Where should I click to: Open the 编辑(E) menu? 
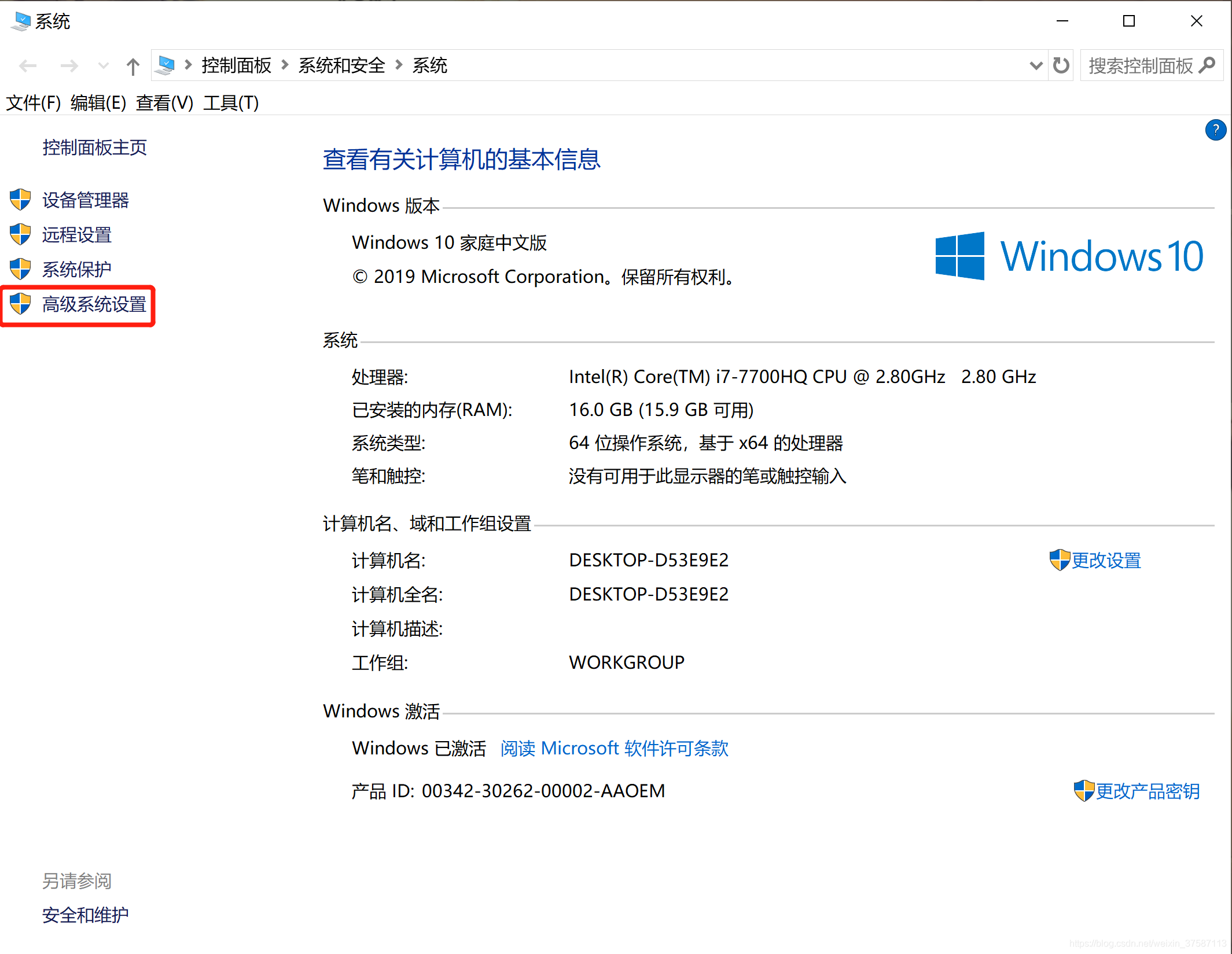click(98, 103)
